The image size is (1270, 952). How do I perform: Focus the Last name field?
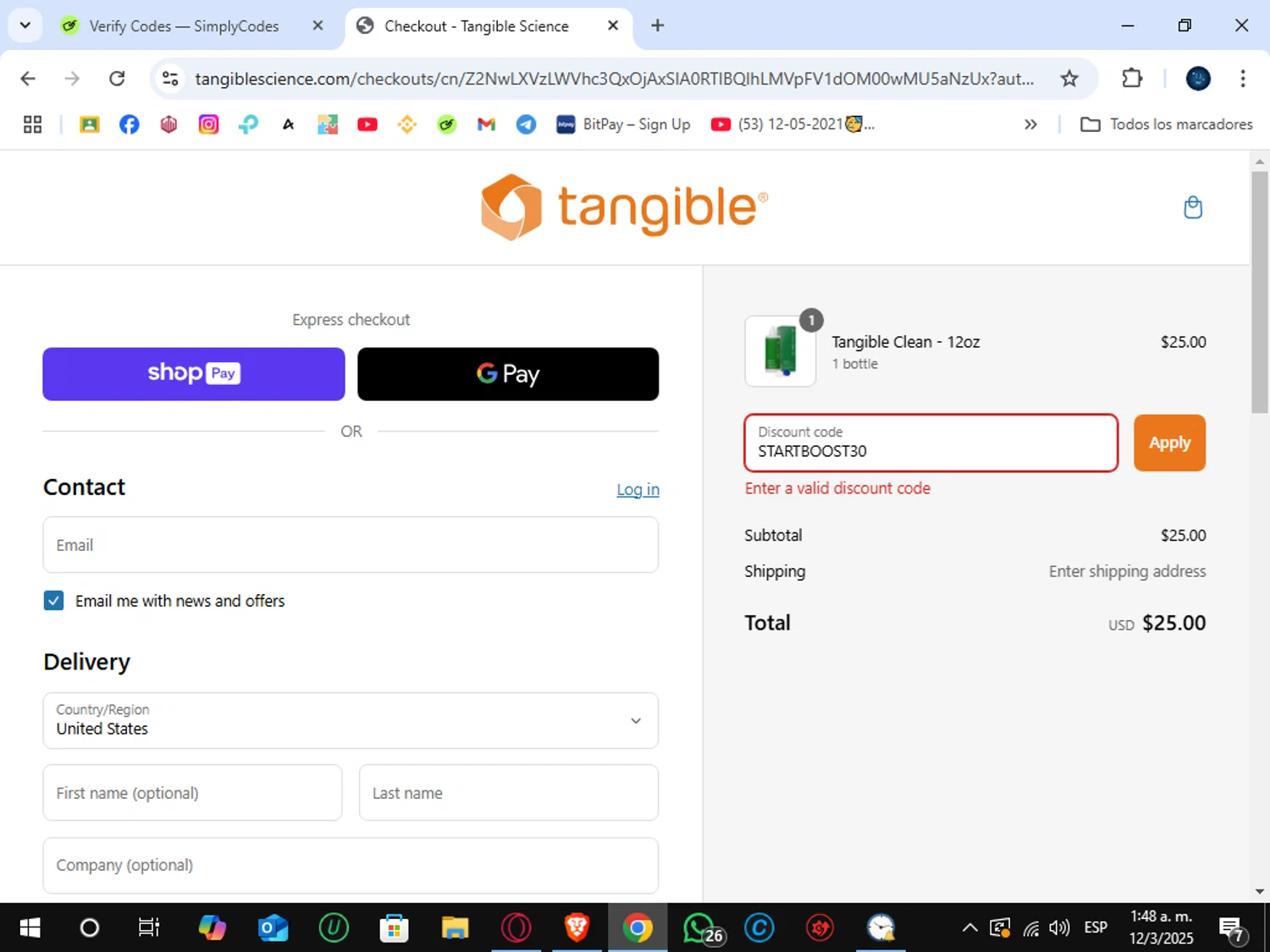[509, 793]
